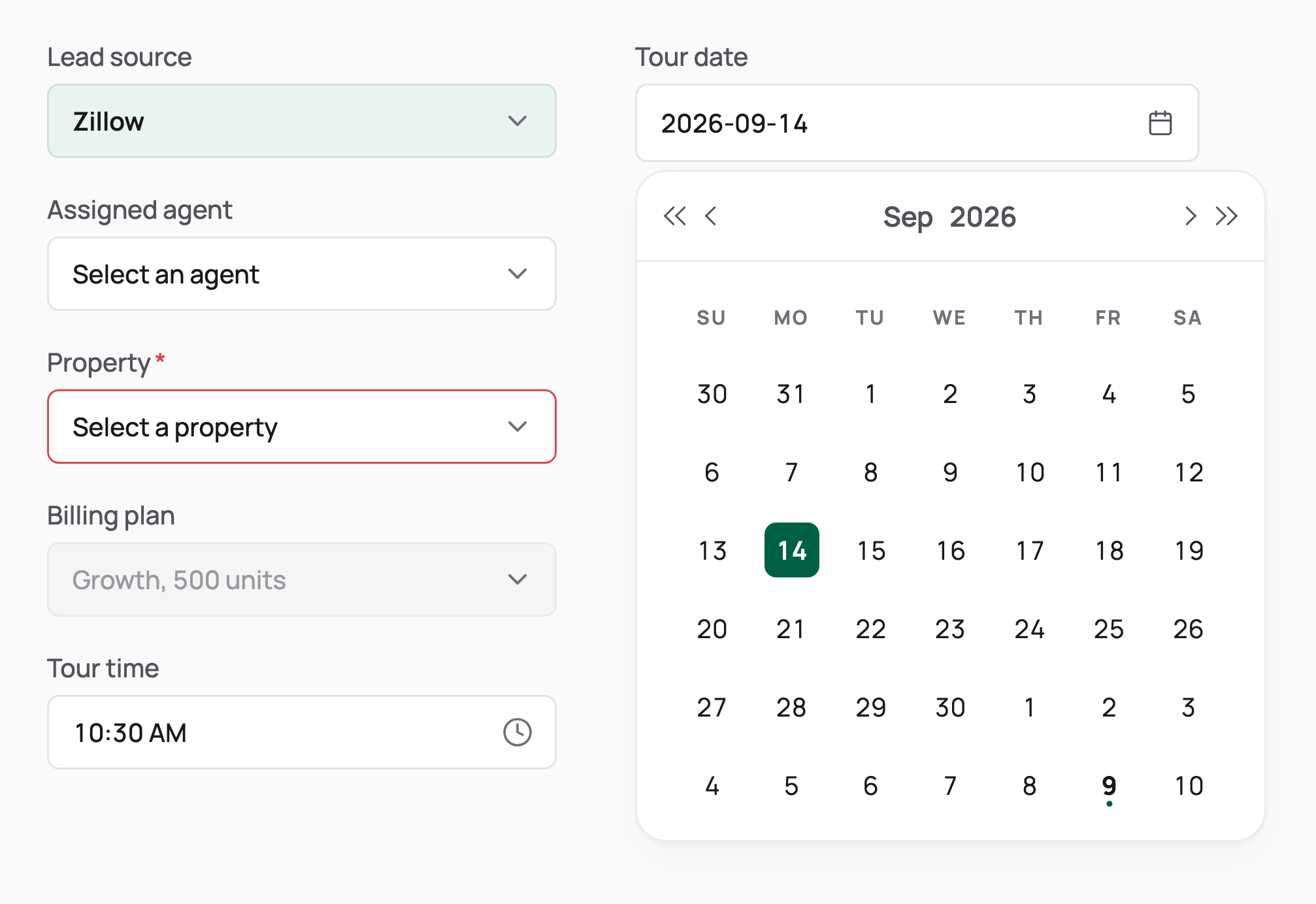Select September 9 in second calendar row
Viewport: 1316px width, 904px height.
point(950,472)
